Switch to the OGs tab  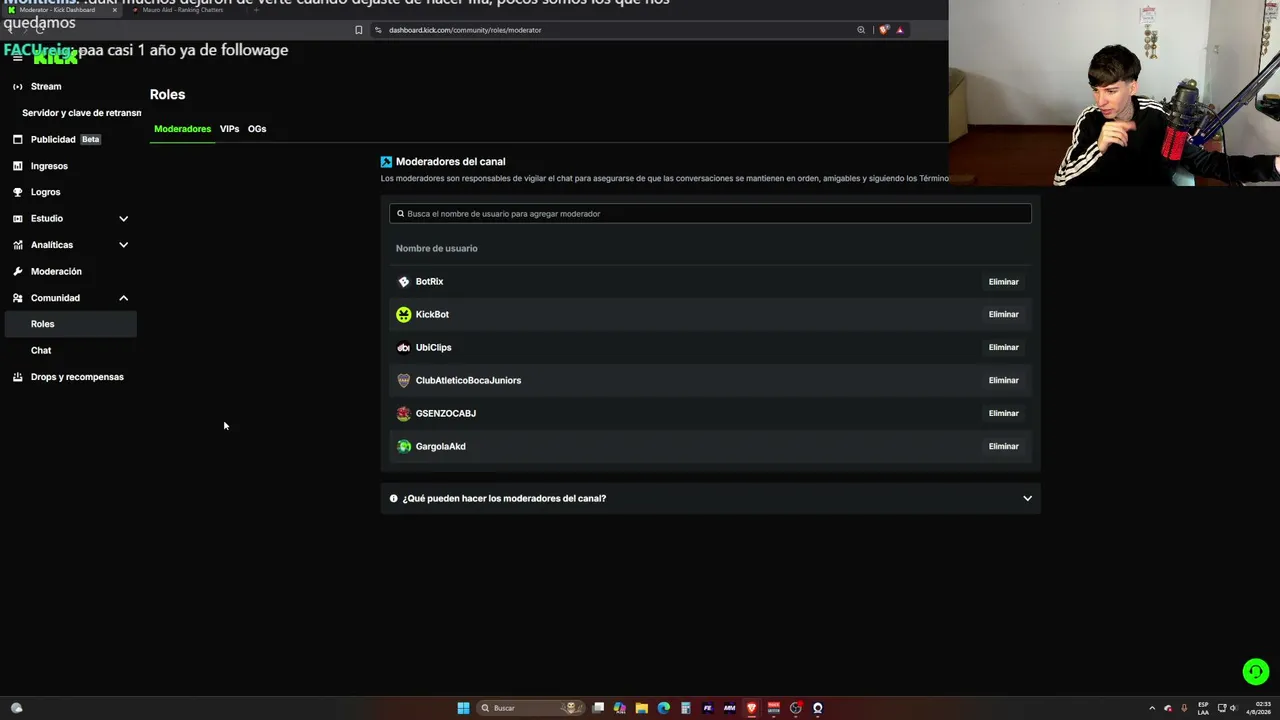pyautogui.click(x=257, y=129)
